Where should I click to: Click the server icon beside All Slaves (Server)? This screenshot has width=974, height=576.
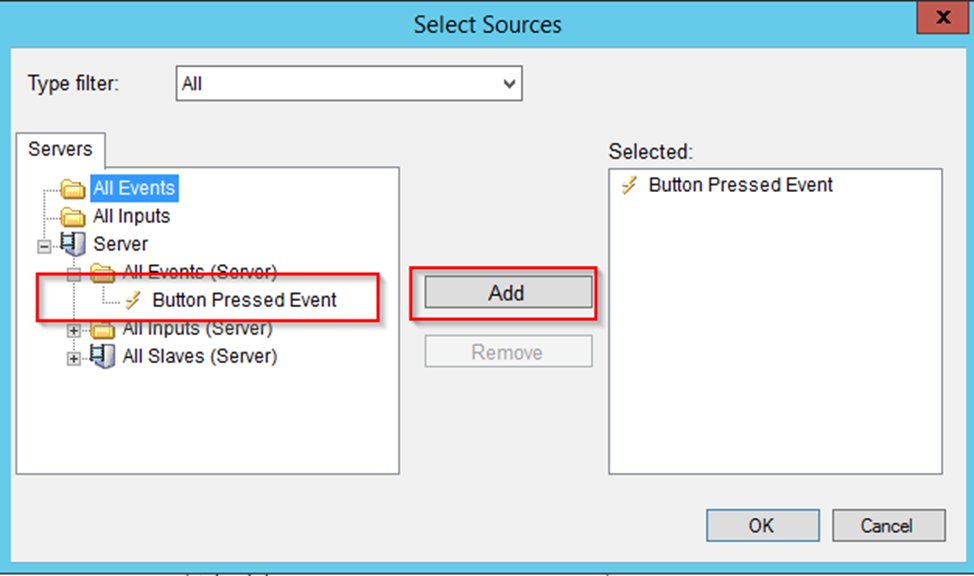pos(103,355)
